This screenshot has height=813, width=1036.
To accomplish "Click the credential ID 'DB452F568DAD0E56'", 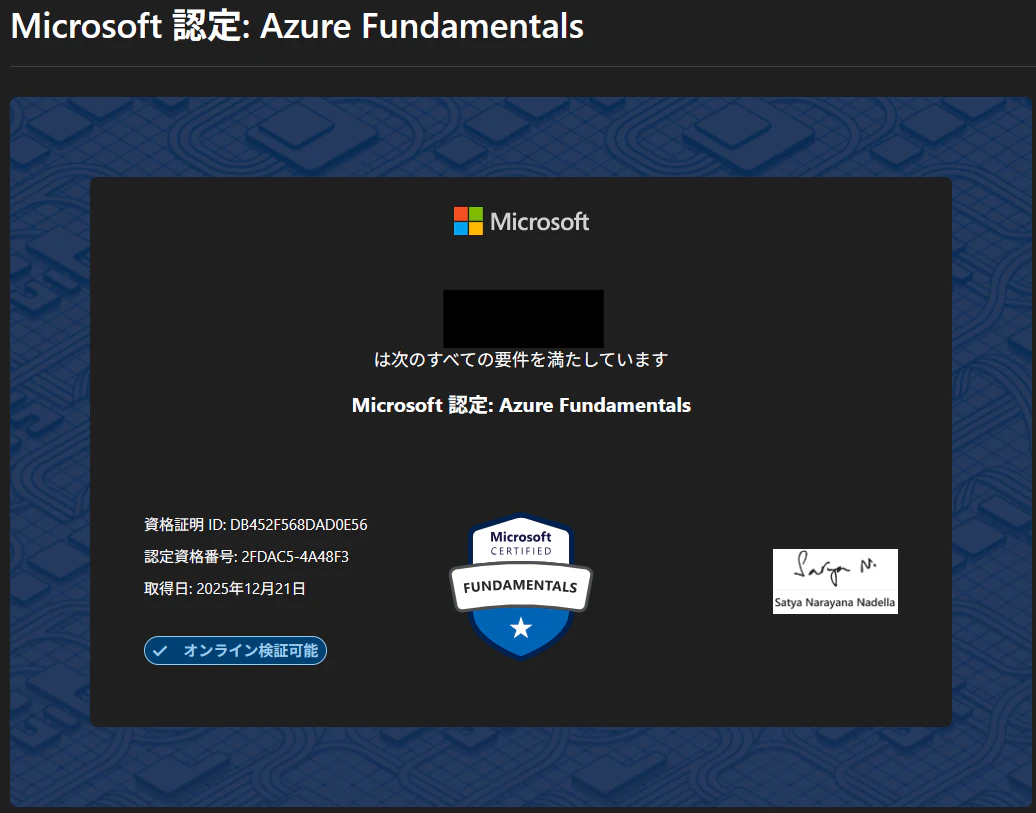I will pyautogui.click(x=299, y=525).
